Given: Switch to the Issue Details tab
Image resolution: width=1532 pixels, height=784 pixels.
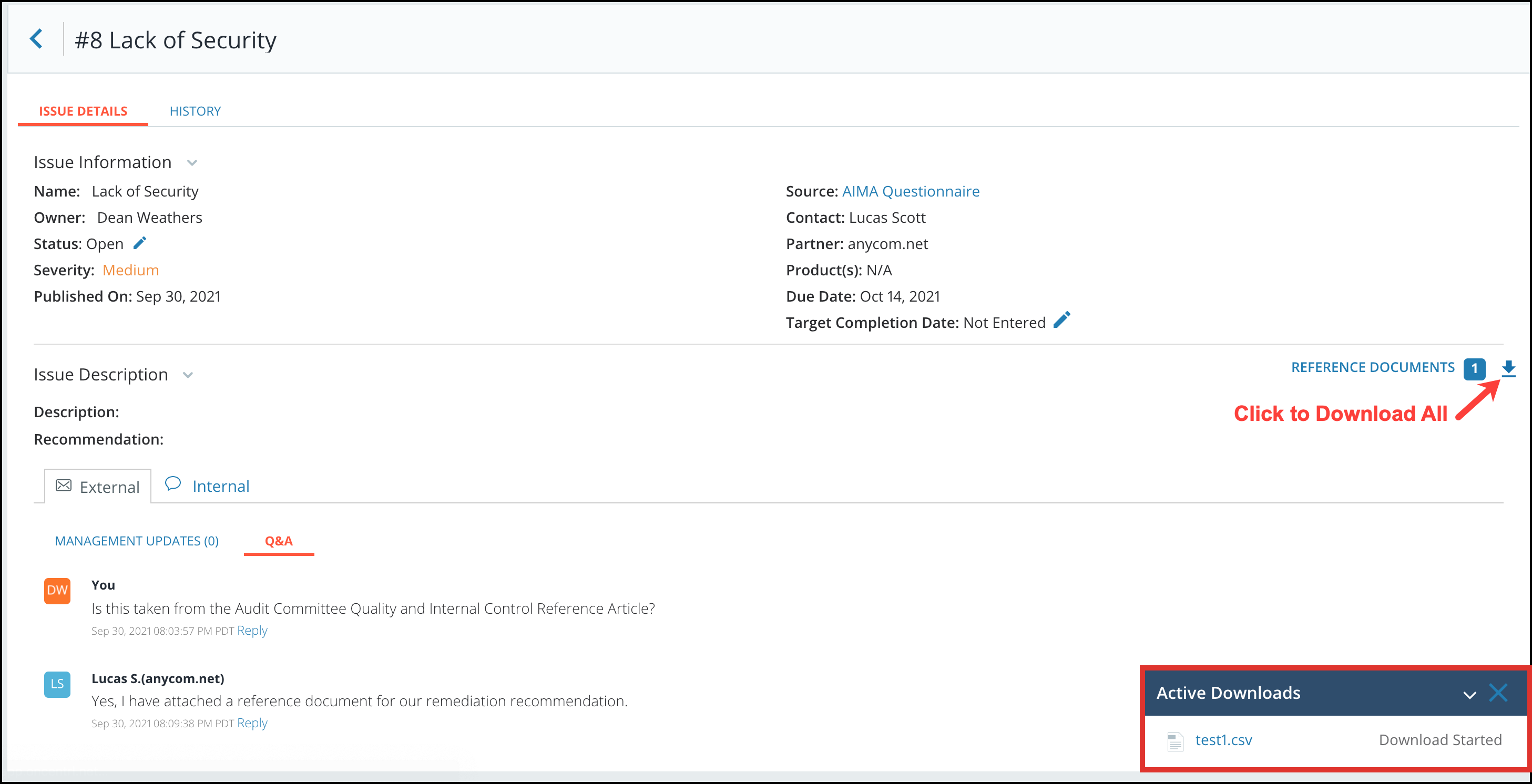Looking at the screenshot, I should click(x=83, y=111).
